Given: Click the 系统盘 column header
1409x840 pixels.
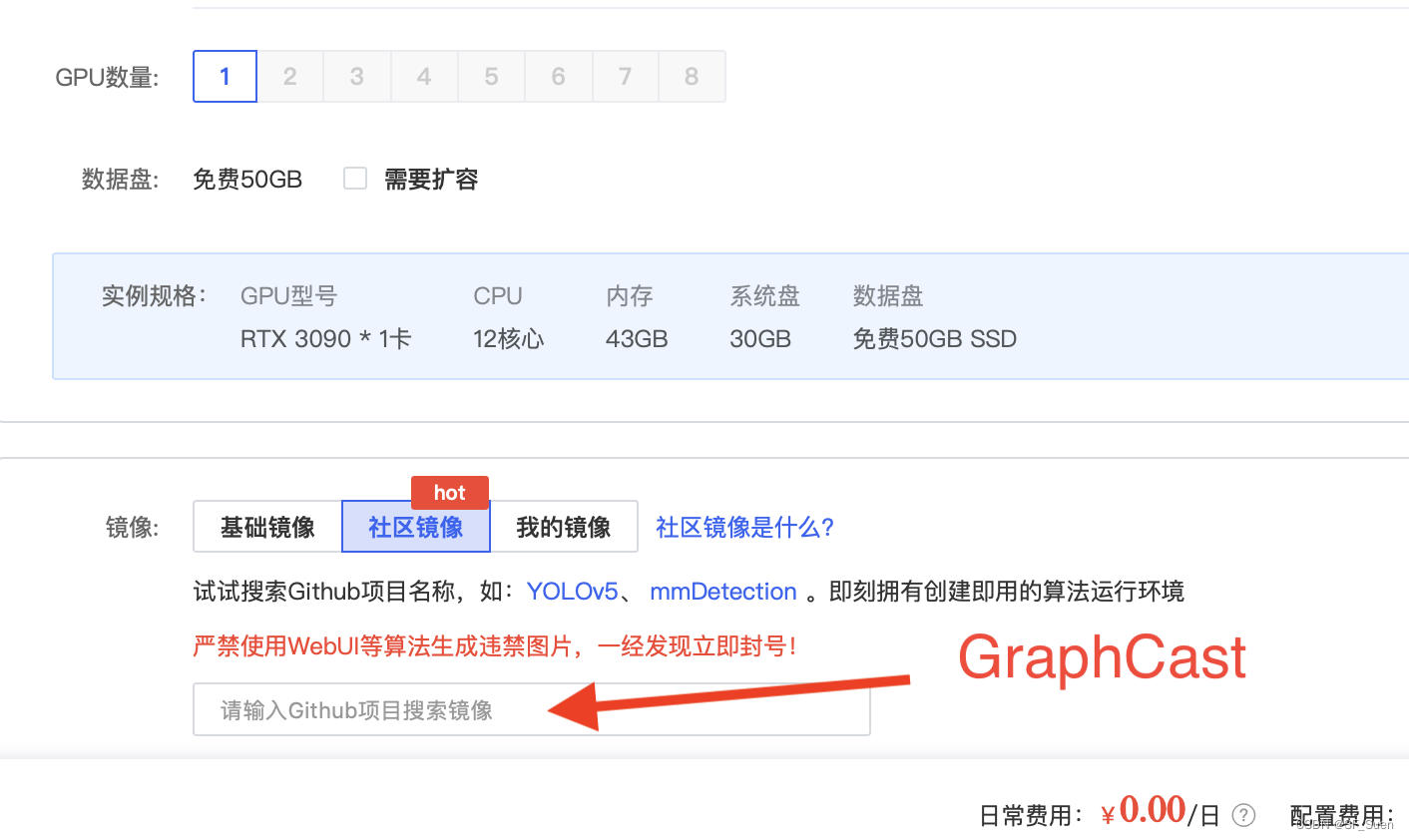Looking at the screenshot, I should (765, 296).
